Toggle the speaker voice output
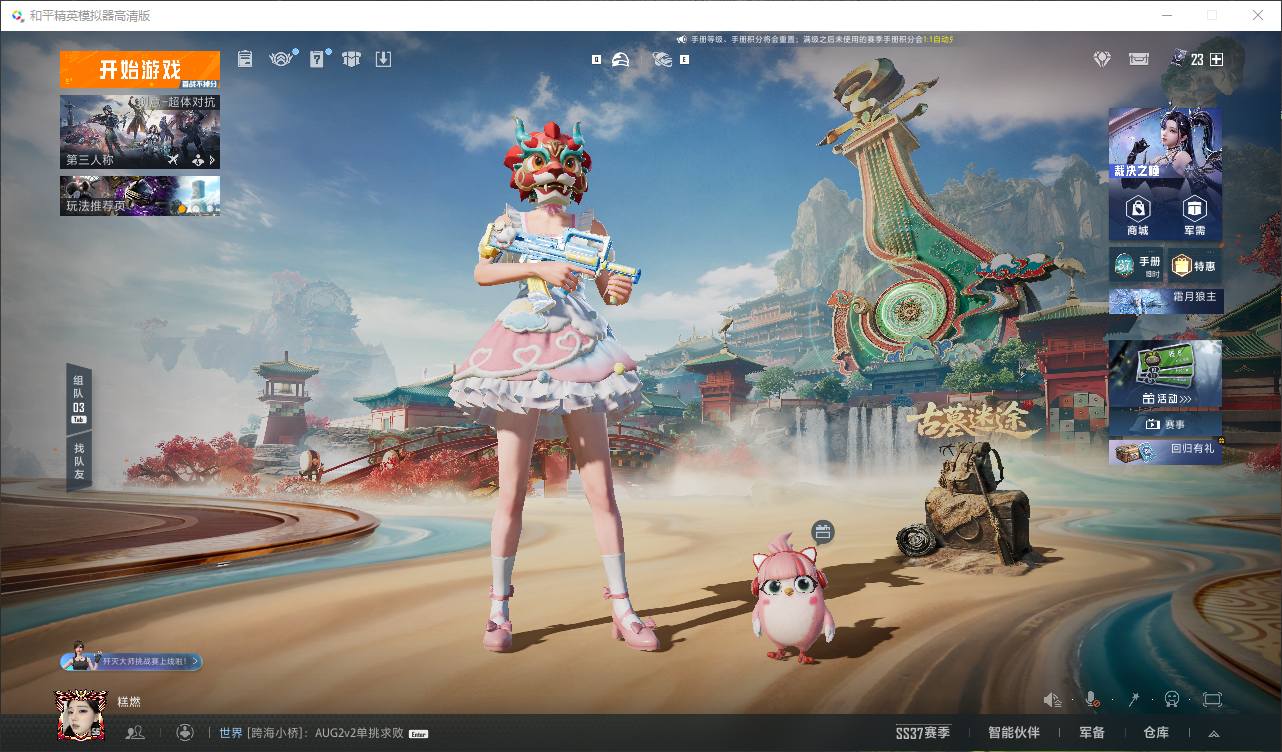This screenshot has width=1282, height=752. point(1052,699)
